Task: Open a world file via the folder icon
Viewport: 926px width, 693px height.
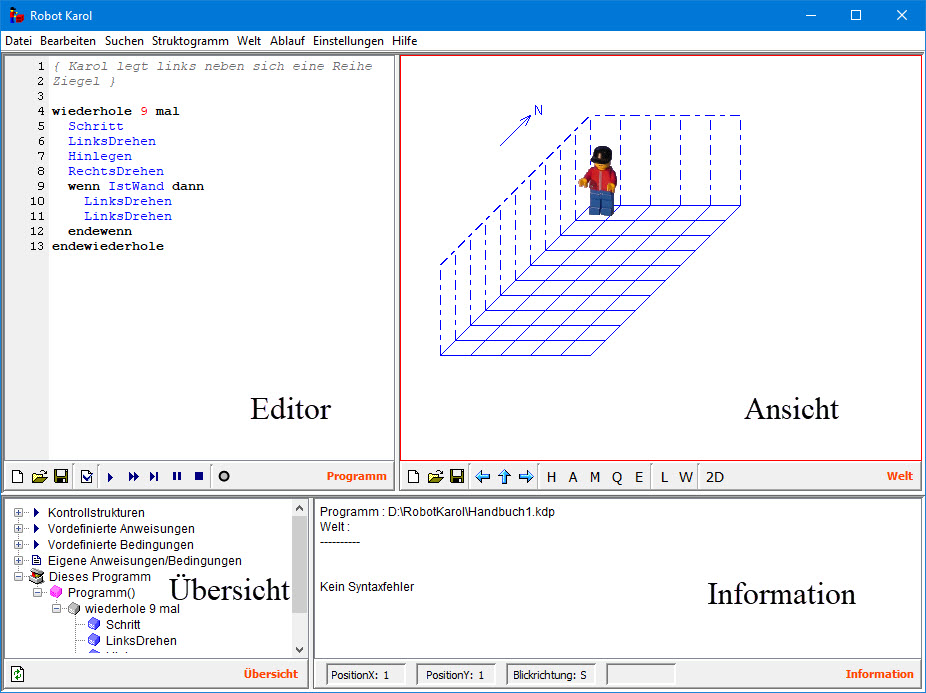Action: click(x=435, y=477)
